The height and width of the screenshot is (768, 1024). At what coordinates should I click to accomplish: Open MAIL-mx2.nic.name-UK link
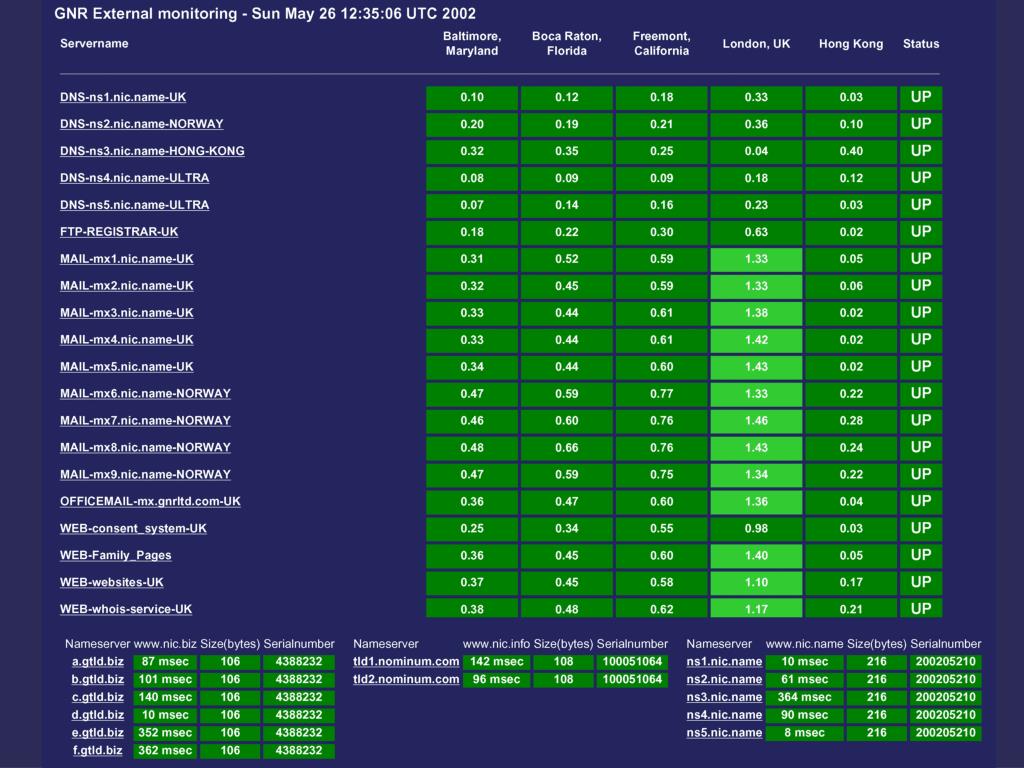tap(127, 285)
